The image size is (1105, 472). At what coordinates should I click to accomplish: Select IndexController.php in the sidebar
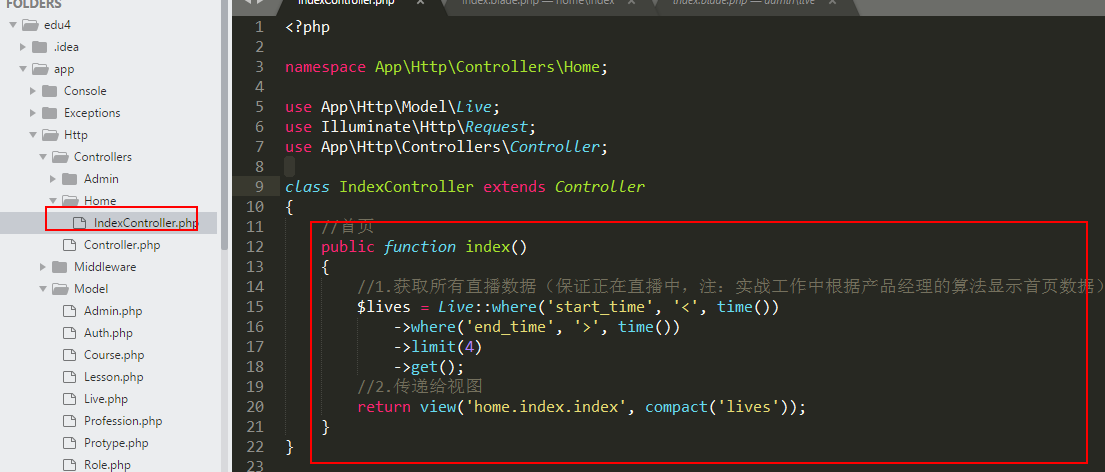145,223
